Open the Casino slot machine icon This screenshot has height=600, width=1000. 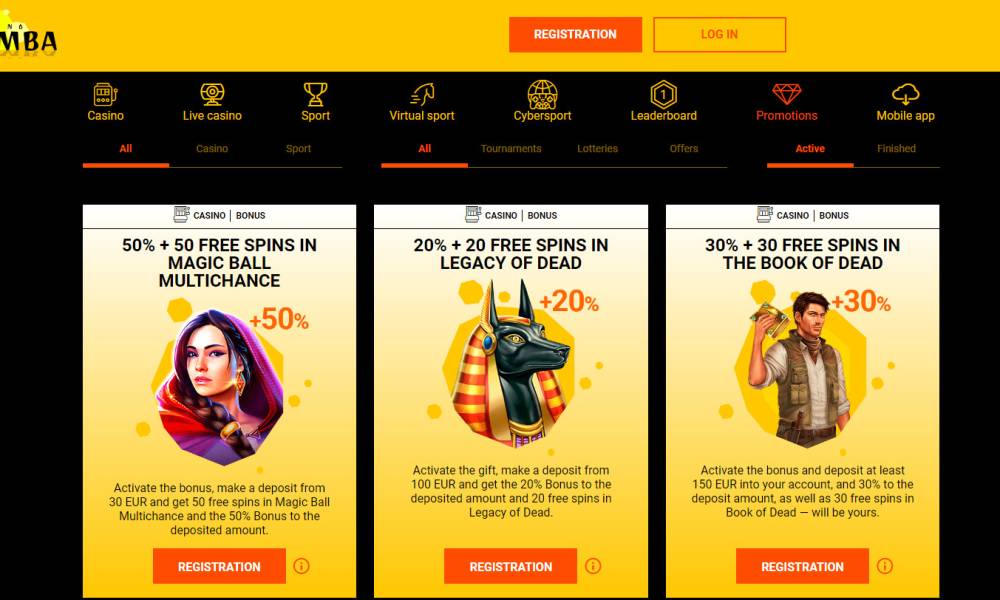pyautogui.click(x=105, y=94)
